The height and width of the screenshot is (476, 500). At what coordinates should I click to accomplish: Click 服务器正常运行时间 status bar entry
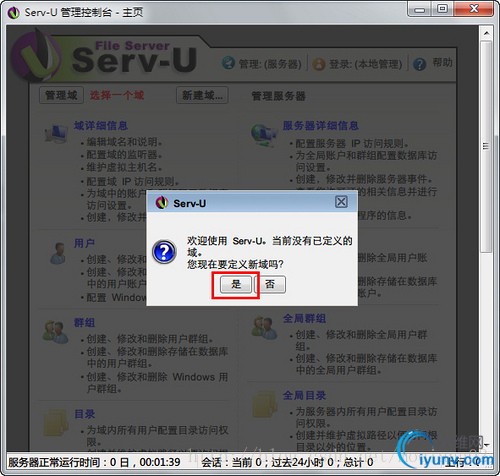coord(94,462)
